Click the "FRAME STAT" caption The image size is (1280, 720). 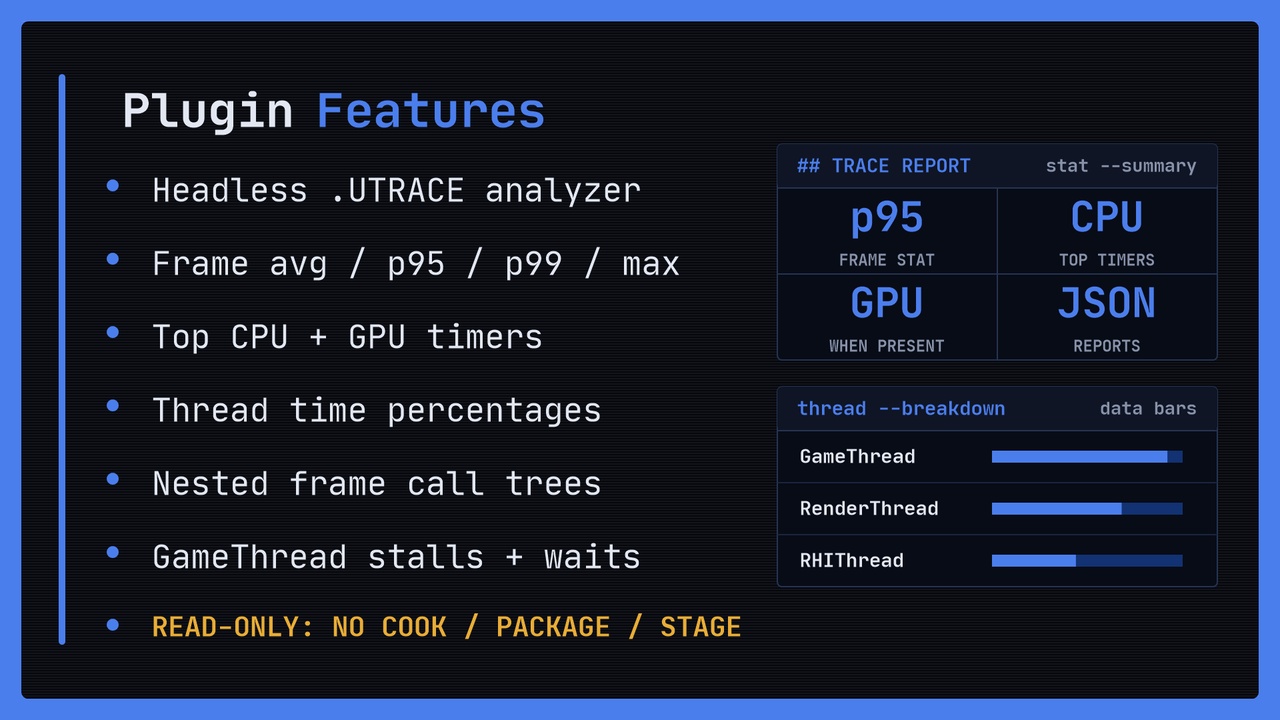(x=887, y=260)
